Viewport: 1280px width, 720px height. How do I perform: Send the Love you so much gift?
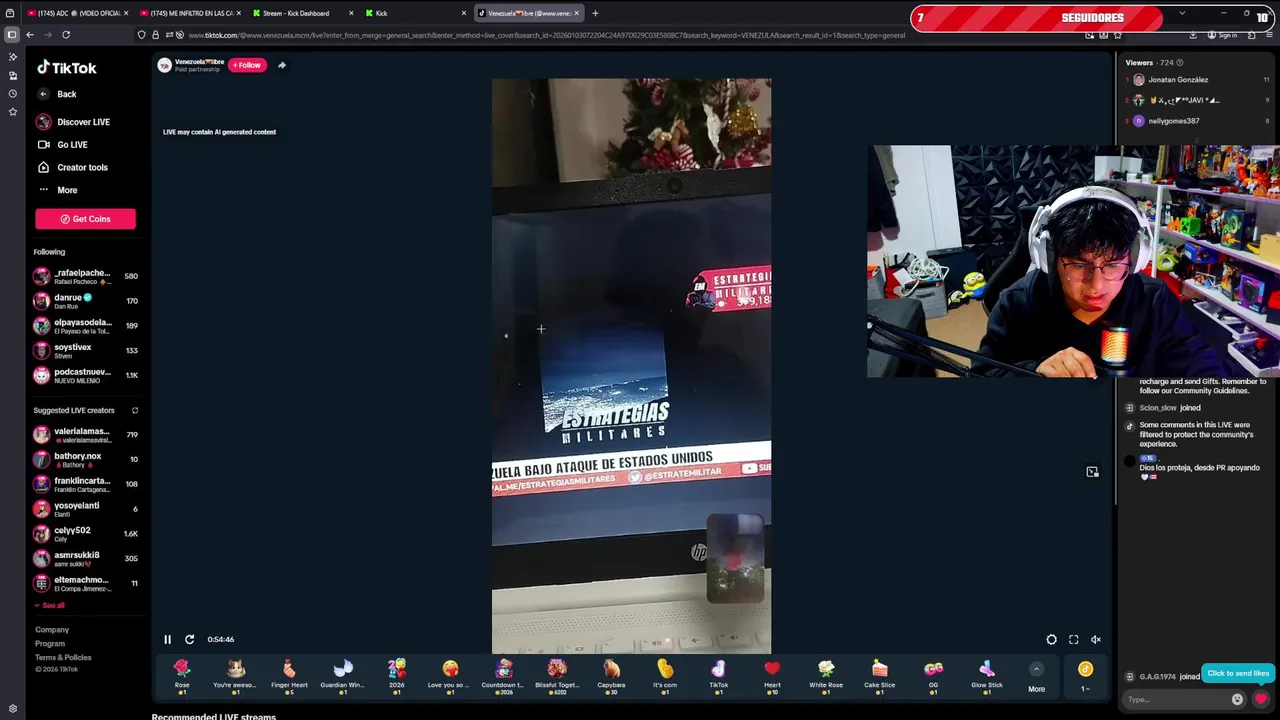pyautogui.click(x=450, y=676)
